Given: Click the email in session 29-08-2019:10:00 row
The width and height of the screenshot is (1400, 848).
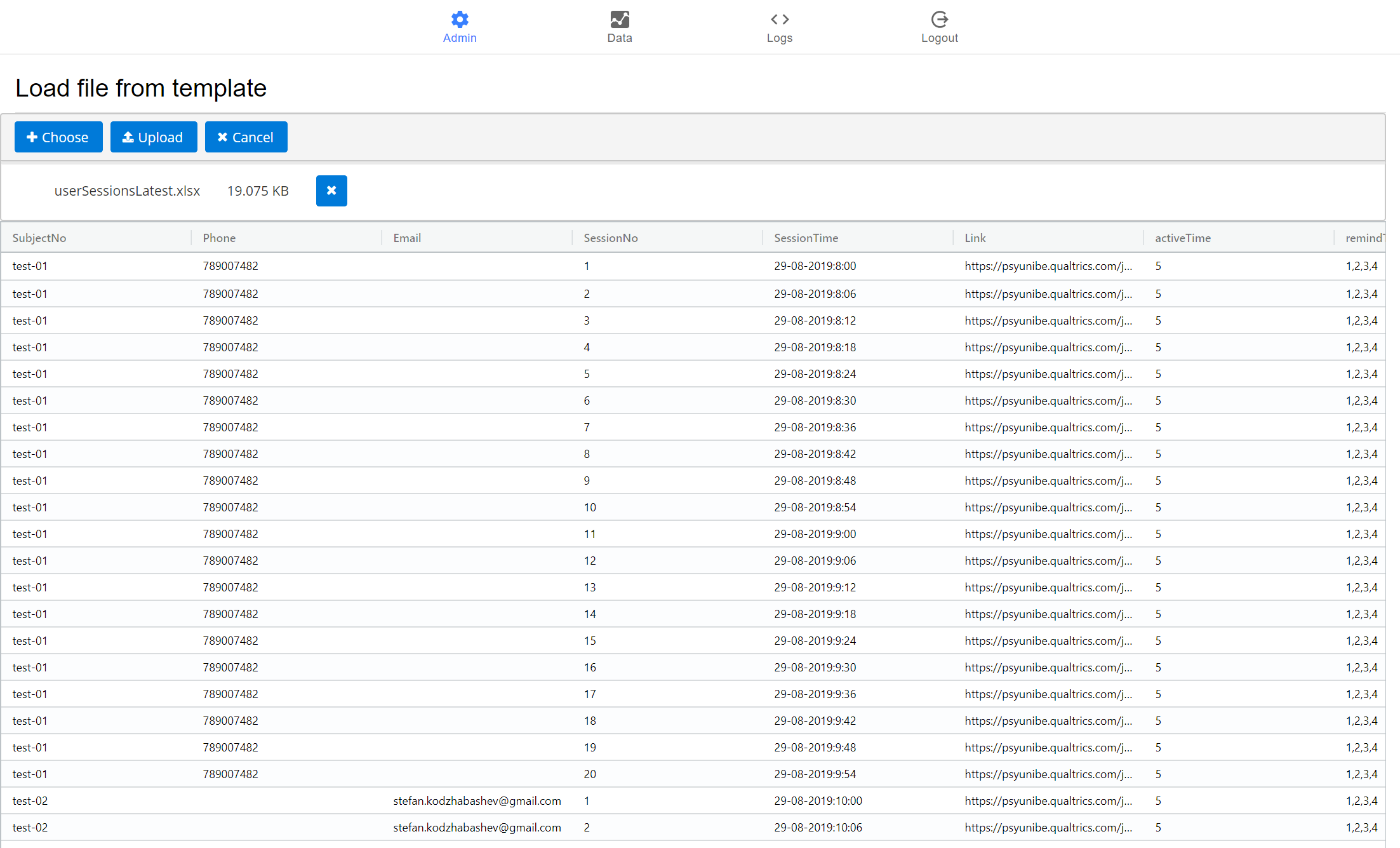Looking at the screenshot, I should (x=477, y=801).
